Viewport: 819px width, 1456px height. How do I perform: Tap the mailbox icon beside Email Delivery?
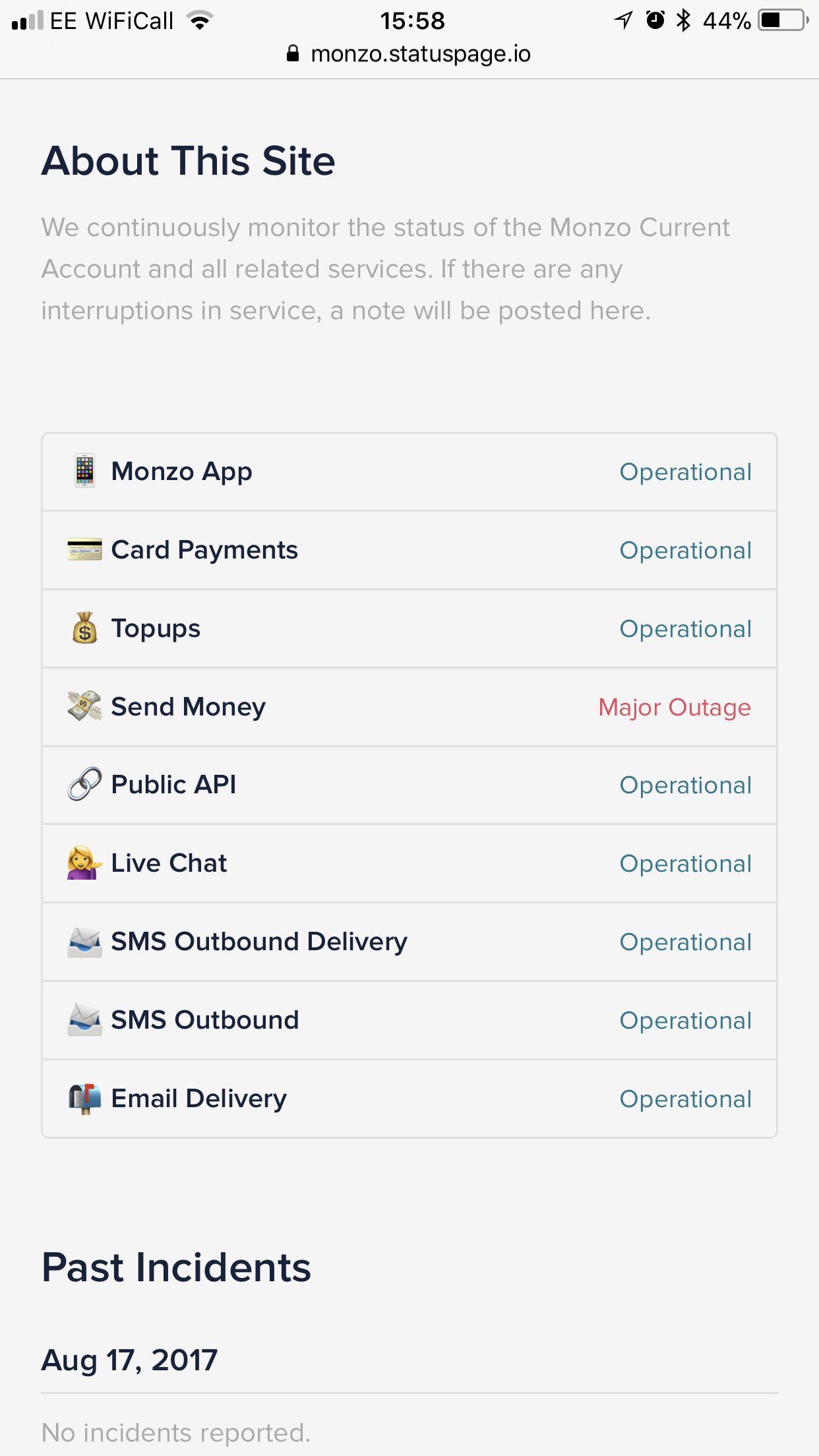[84, 1099]
